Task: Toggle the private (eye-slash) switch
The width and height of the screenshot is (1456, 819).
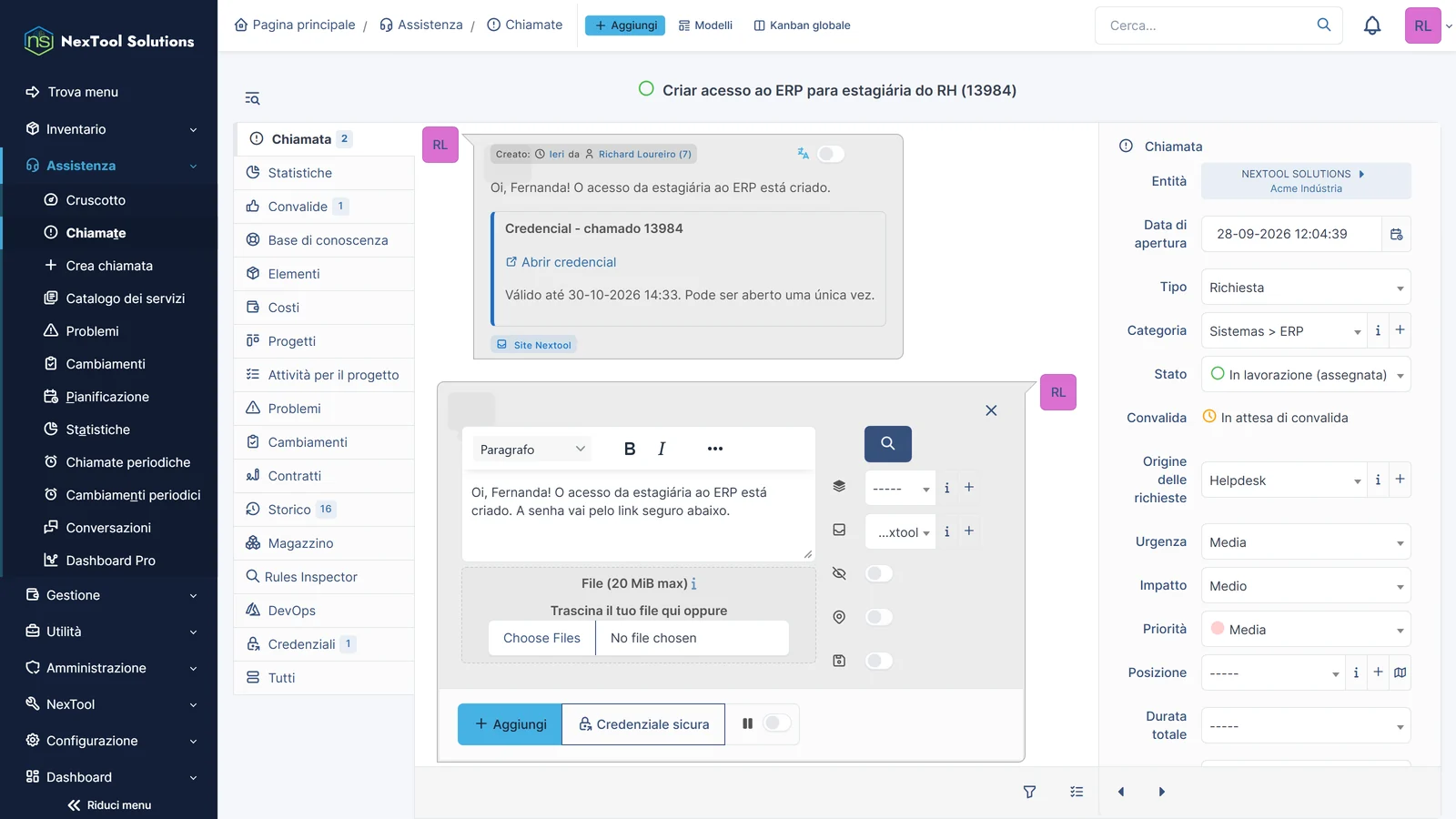Action: click(878, 573)
